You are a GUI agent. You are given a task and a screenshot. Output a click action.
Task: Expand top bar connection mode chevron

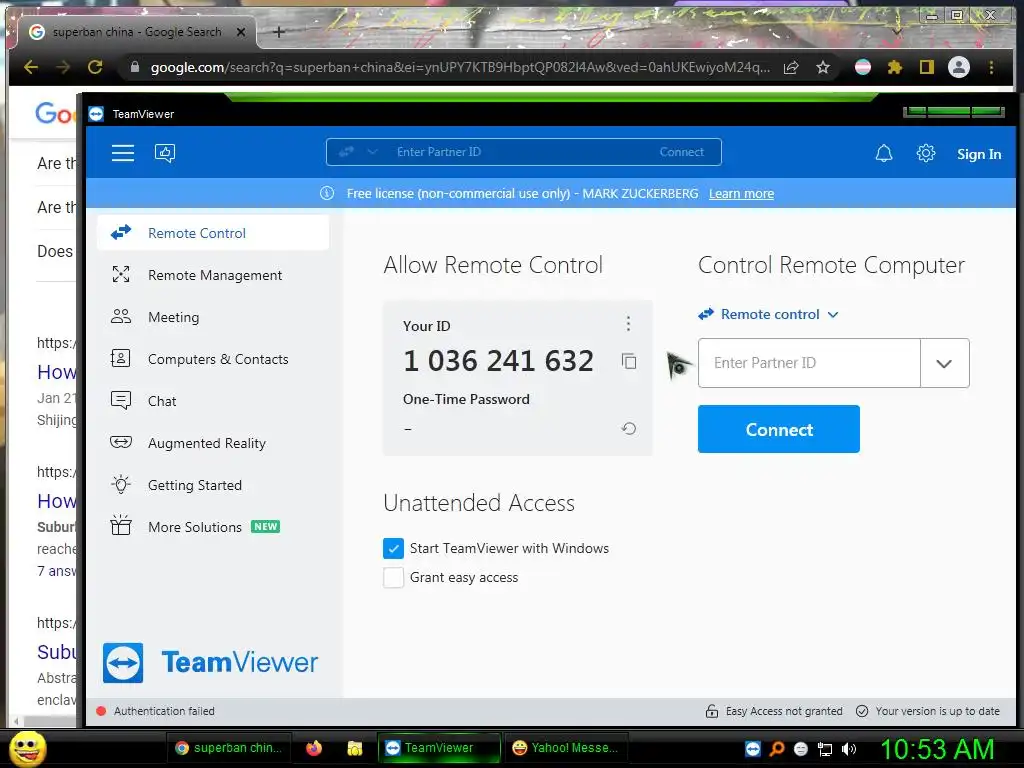(x=372, y=152)
